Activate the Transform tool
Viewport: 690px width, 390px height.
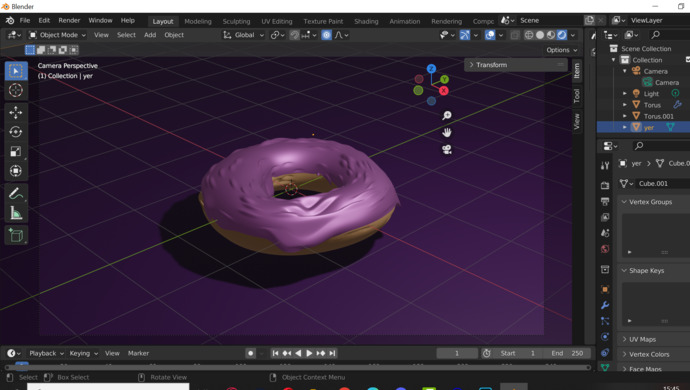[x=16, y=171]
